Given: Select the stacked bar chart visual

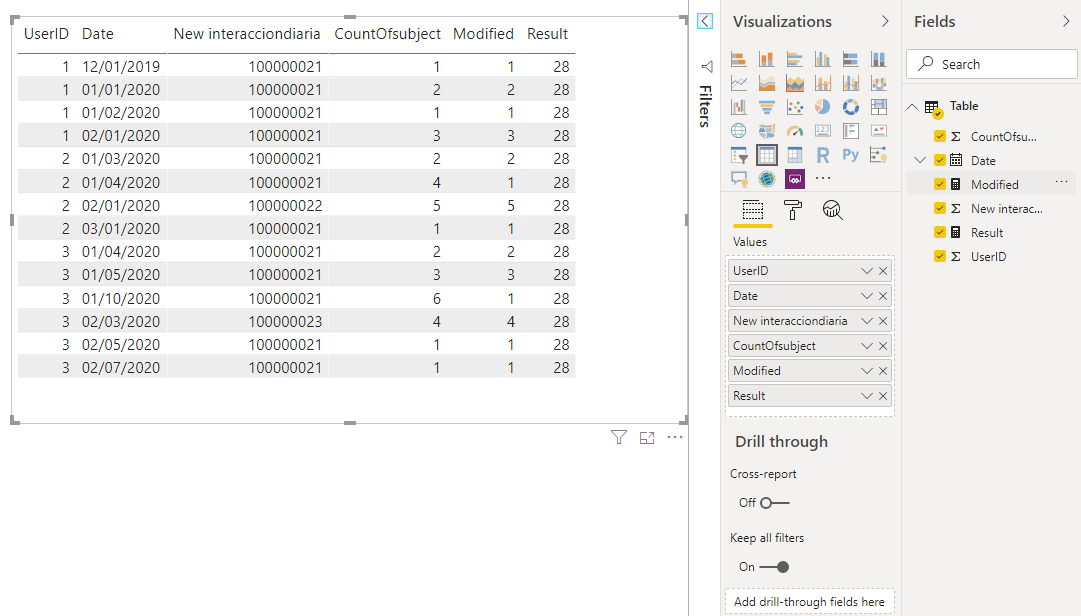Looking at the screenshot, I should point(738,59).
